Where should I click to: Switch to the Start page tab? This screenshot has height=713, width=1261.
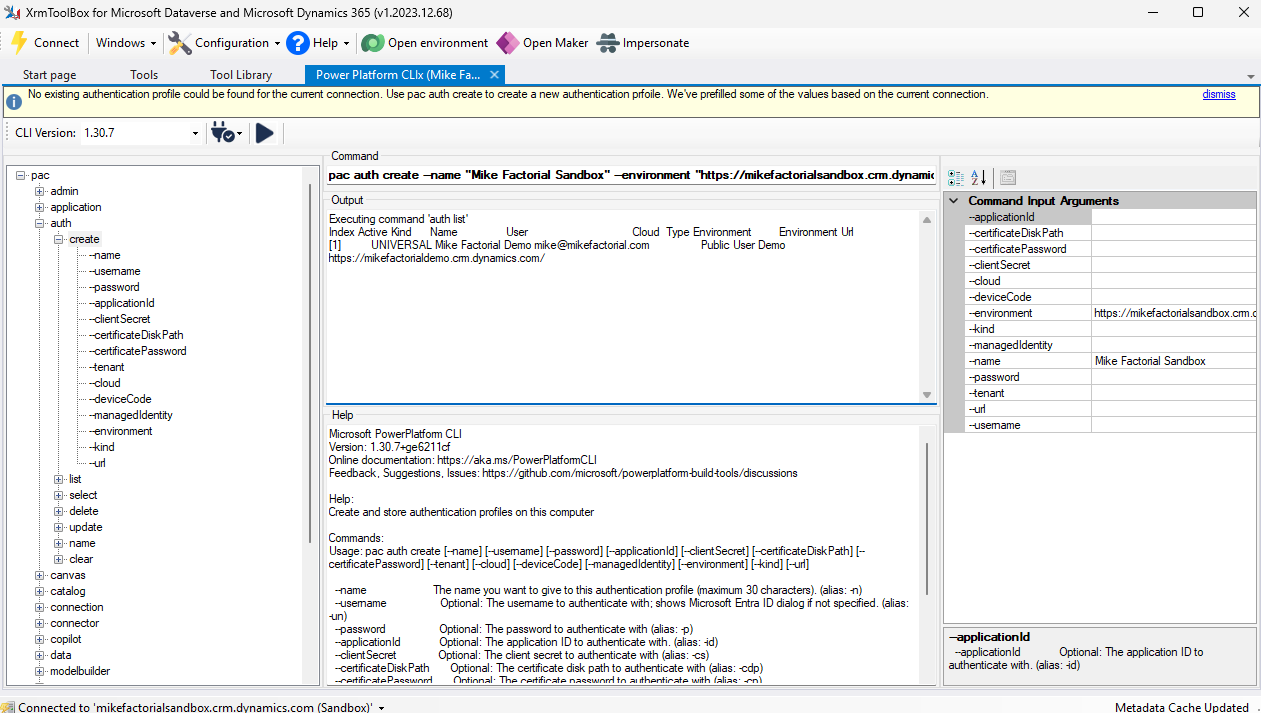coord(49,75)
